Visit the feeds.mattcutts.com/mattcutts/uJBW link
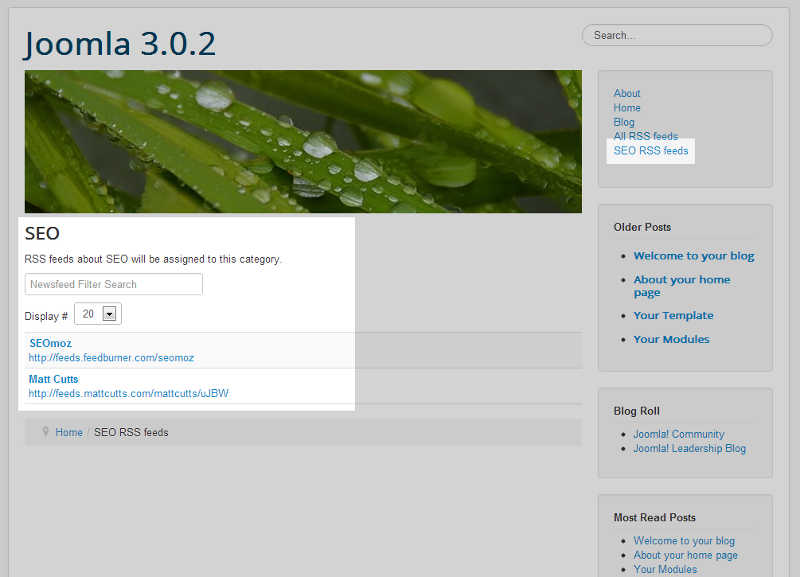This screenshot has height=577, width=800. click(129, 393)
